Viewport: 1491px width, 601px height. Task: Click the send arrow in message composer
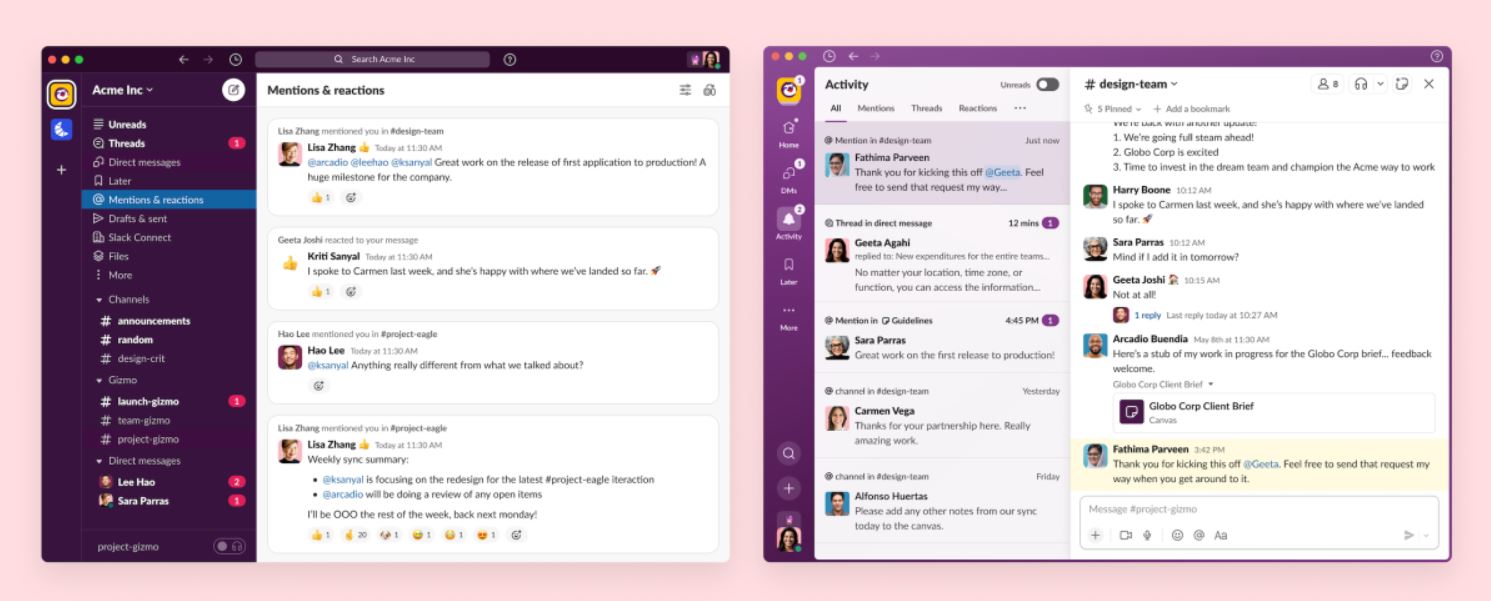click(x=1409, y=535)
